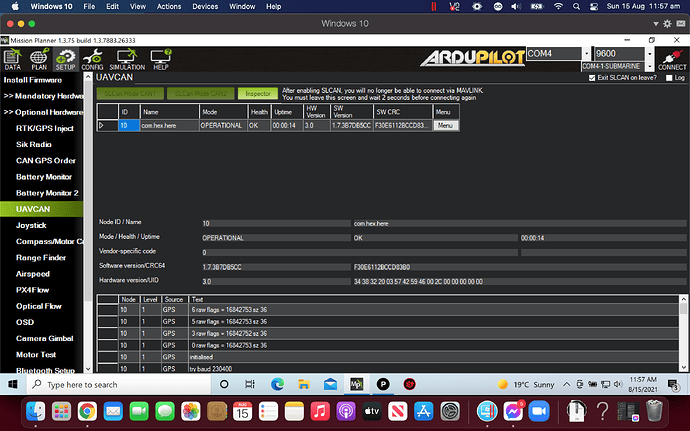Image resolution: width=690 pixels, height=431 pixels.
Task: Open the File menu
Action: point(89,7)
